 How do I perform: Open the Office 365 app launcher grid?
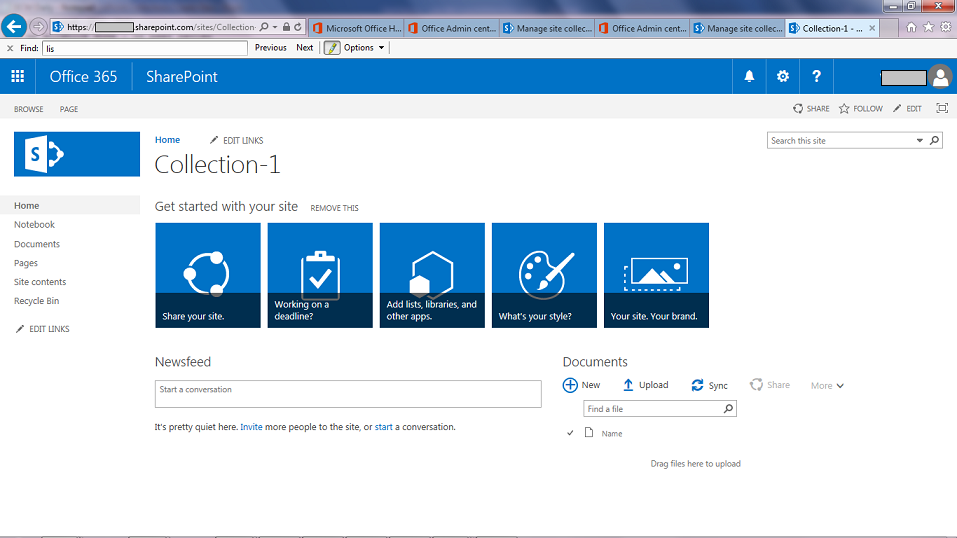[18, 76]
